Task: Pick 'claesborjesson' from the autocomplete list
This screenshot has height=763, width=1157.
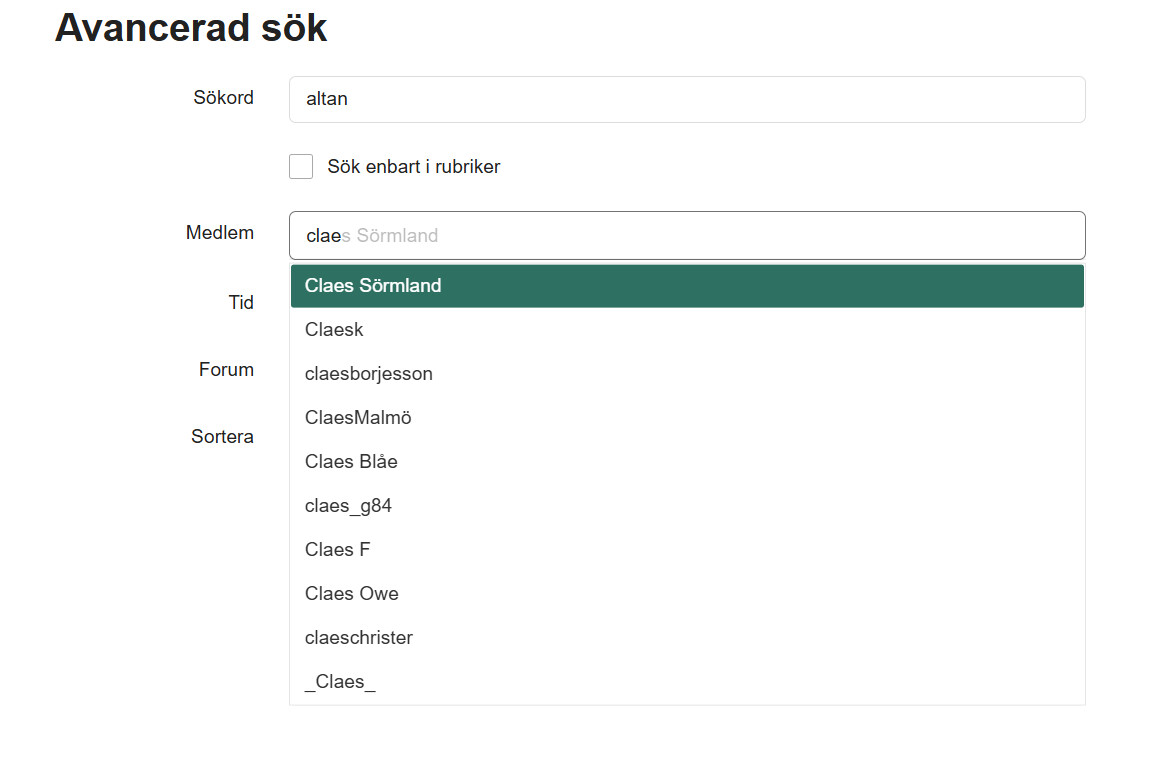Action: pos(686,373)
